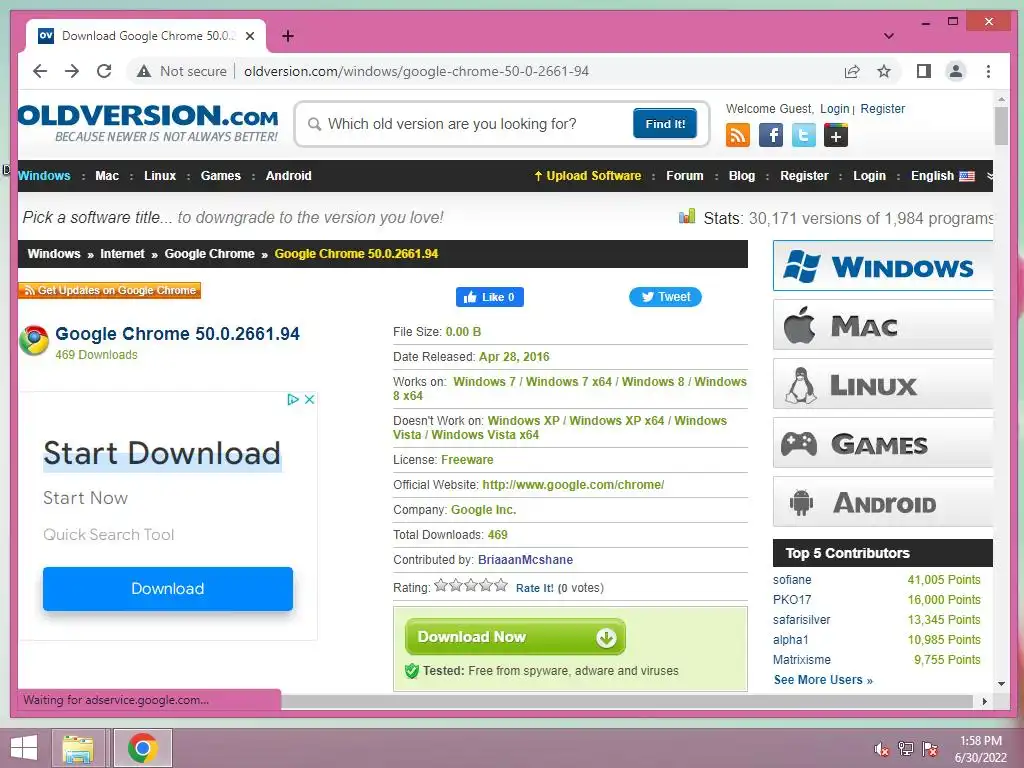Viewport: 1024px width, 768px height.
Task: Click the Register link beside Welcome Guest
Action: pyautogui.click(x=882, y=108)
